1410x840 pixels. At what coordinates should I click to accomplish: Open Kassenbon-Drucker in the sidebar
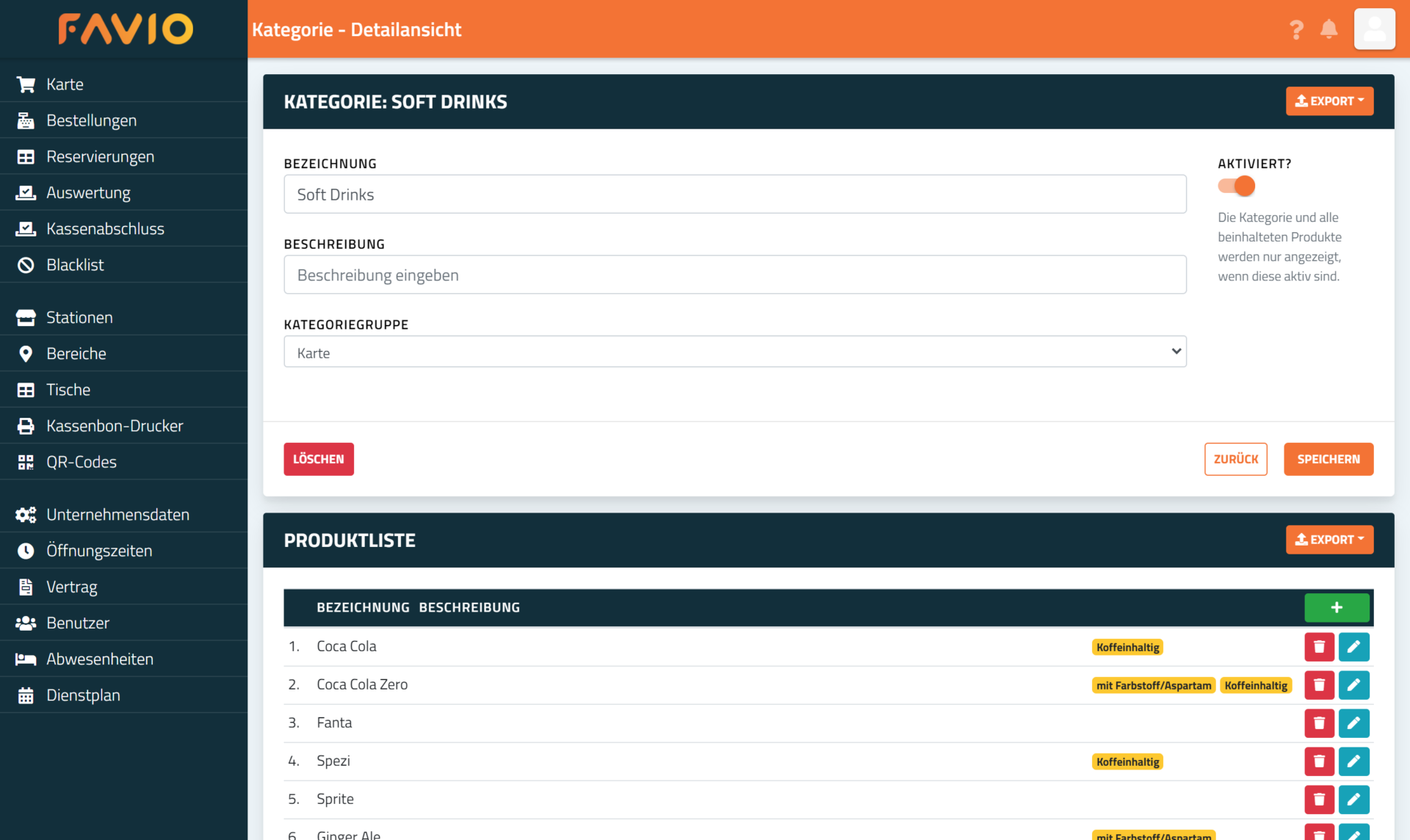114,426
